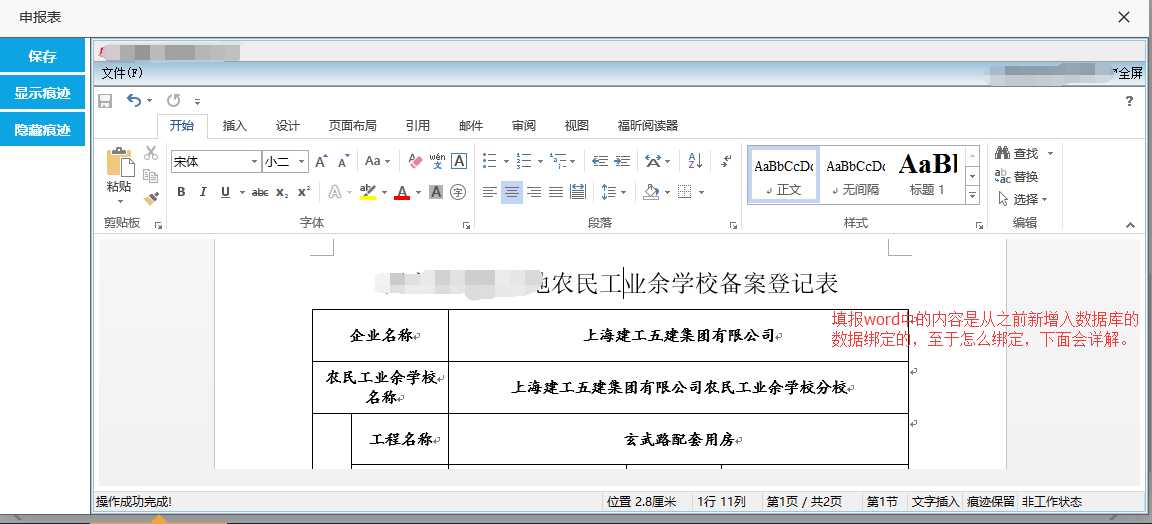This screenshot has height=524, width=1152.
Task: Click the 保存 button
Action: pyautogui.click(x=43, y=56)
